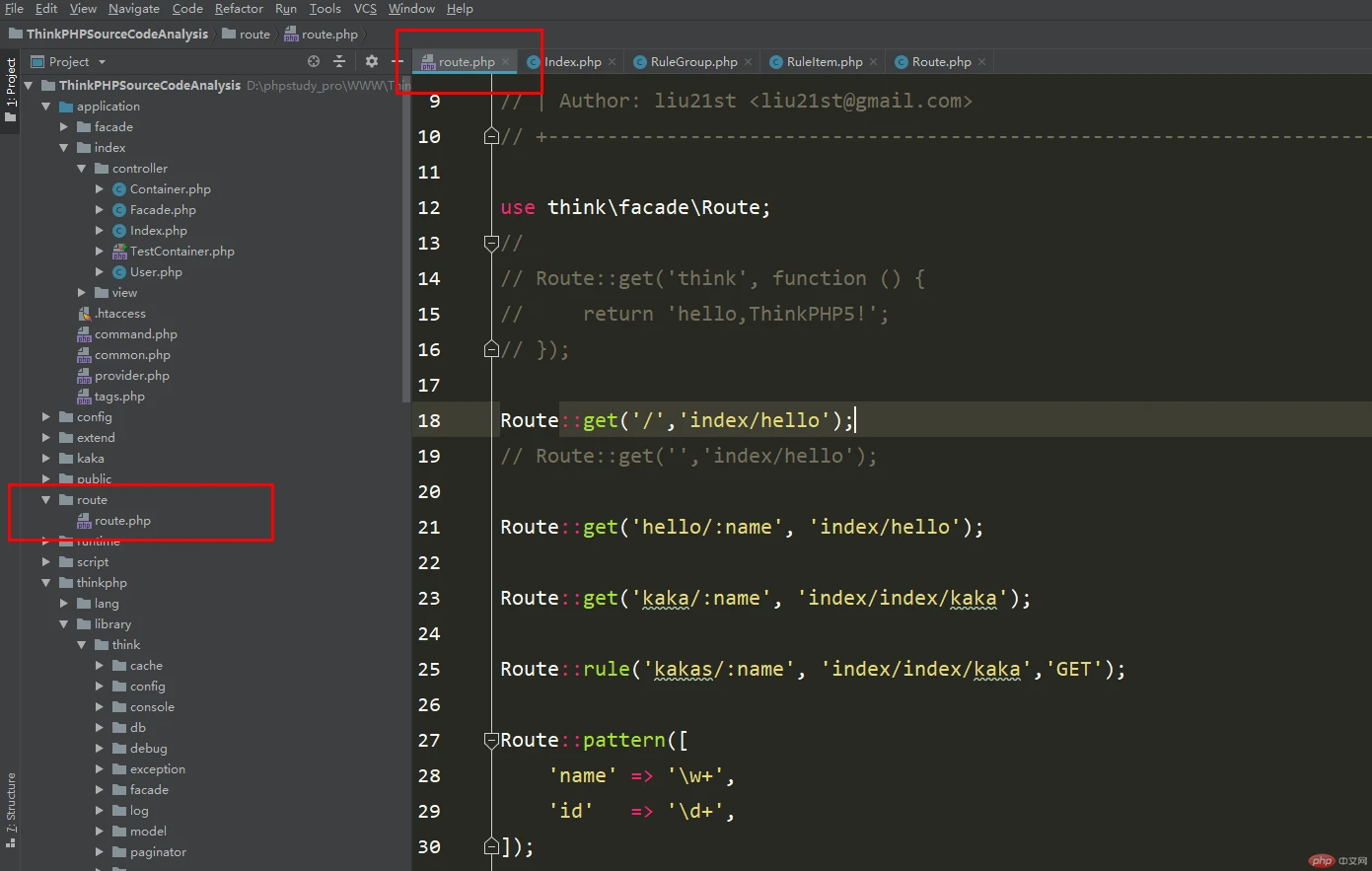Toggle code fold marker at line 27
Viewport: 1372px width, 871px height.
tap(491, 740)
